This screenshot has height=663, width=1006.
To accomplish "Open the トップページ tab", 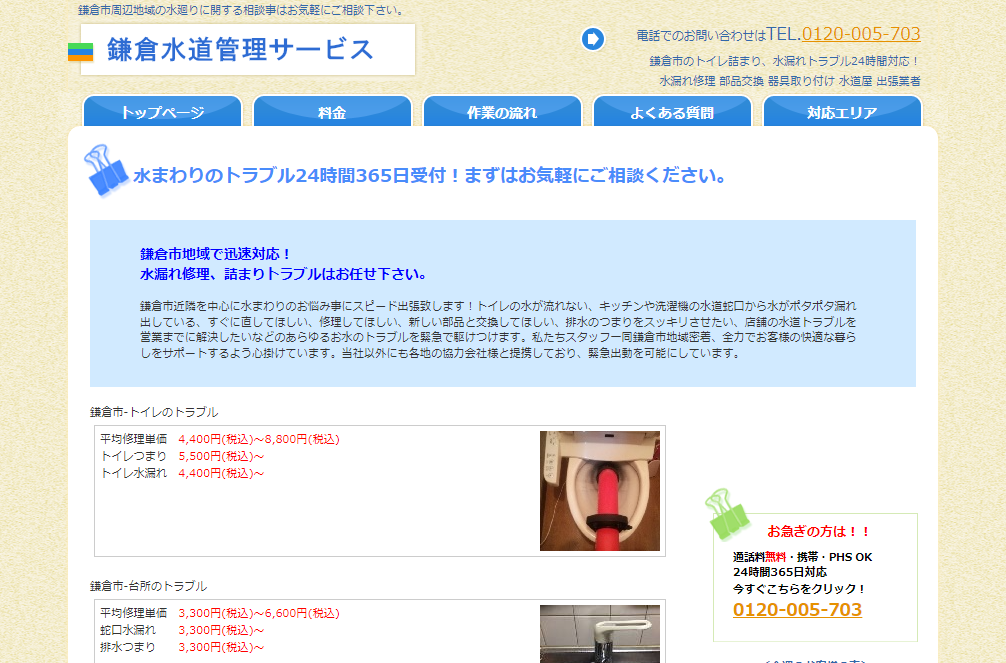I will click(162, 112).
